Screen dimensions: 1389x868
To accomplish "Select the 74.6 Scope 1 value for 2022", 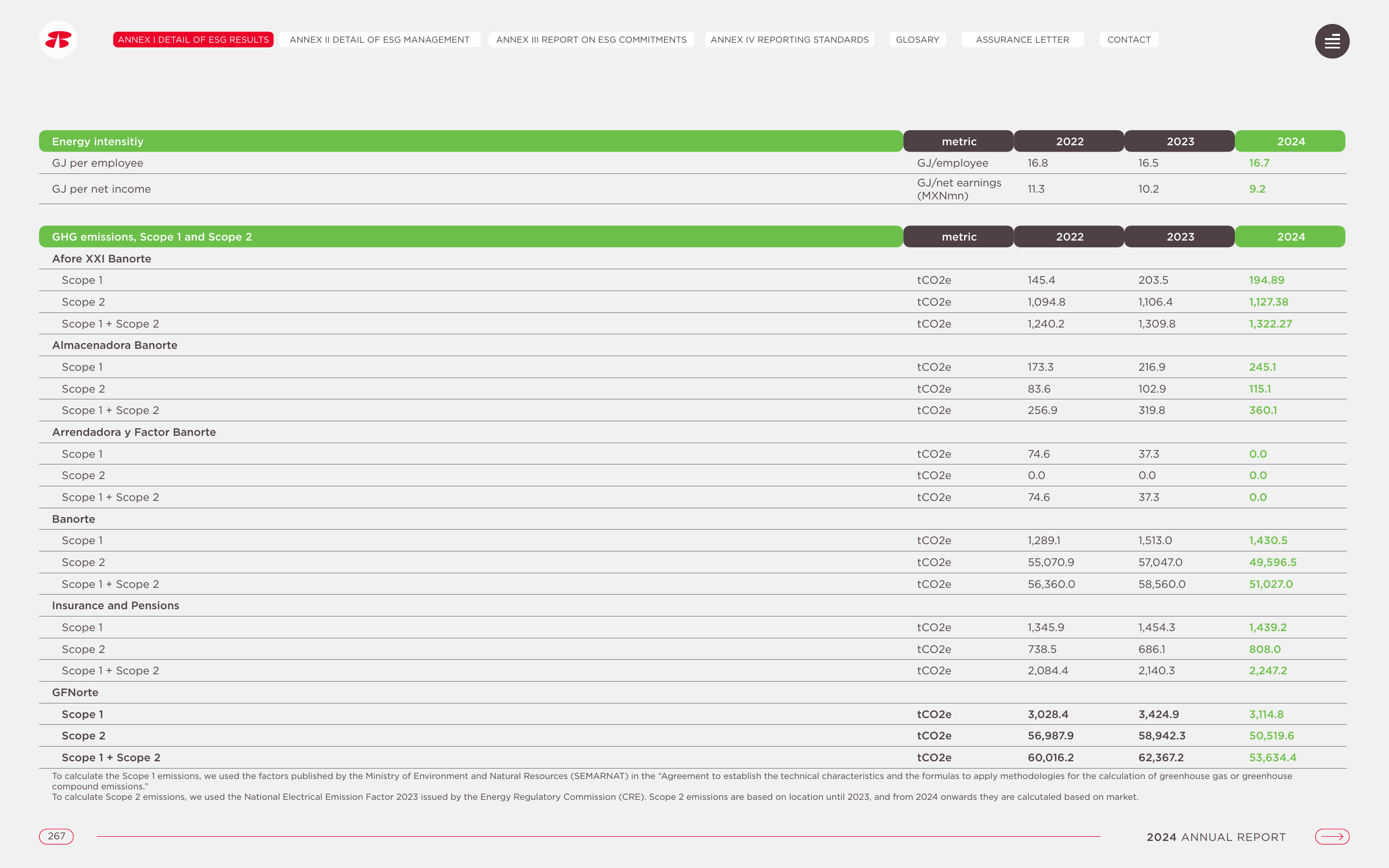I will (1038, 454).
